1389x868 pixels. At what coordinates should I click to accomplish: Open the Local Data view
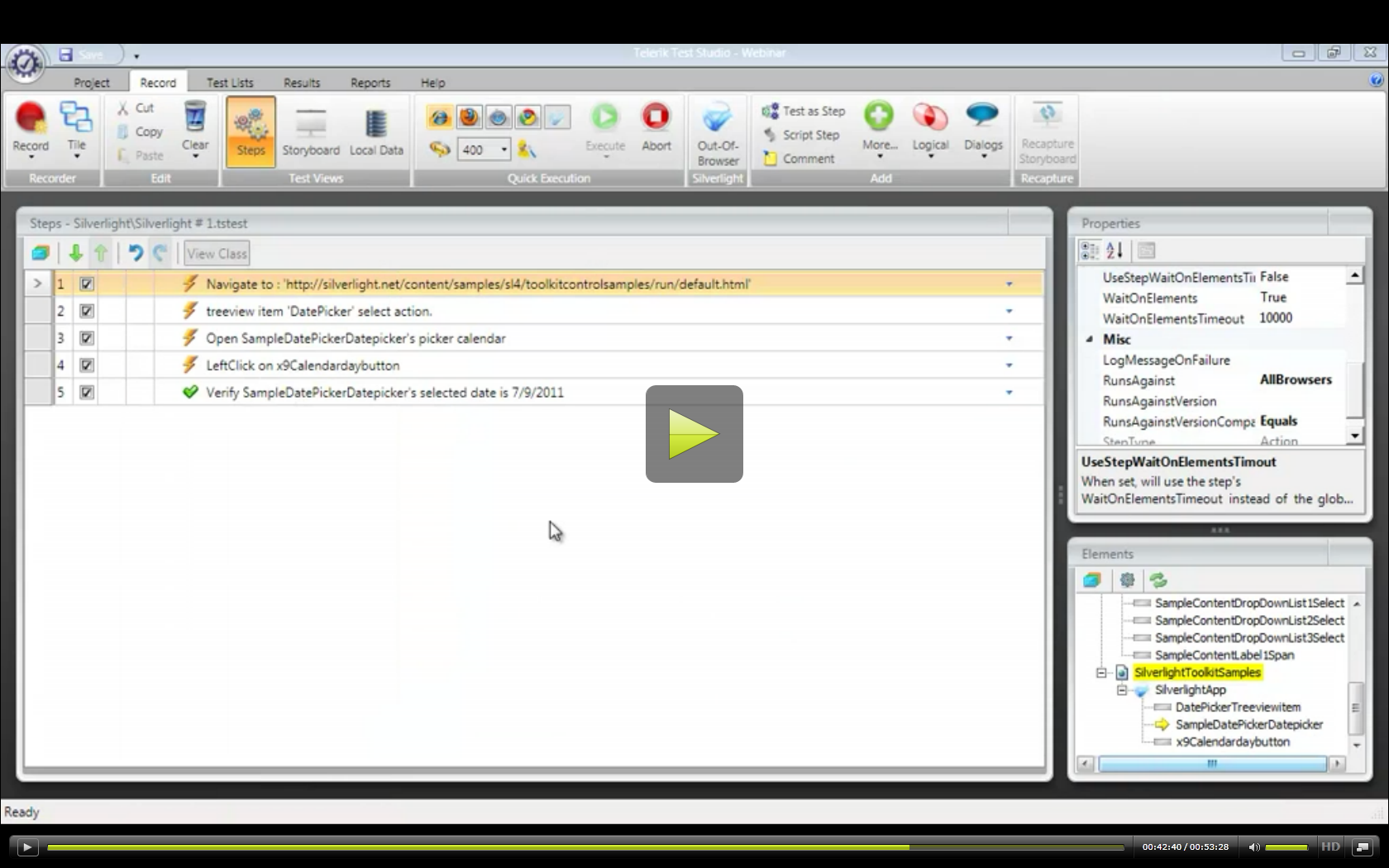point(376,131)
